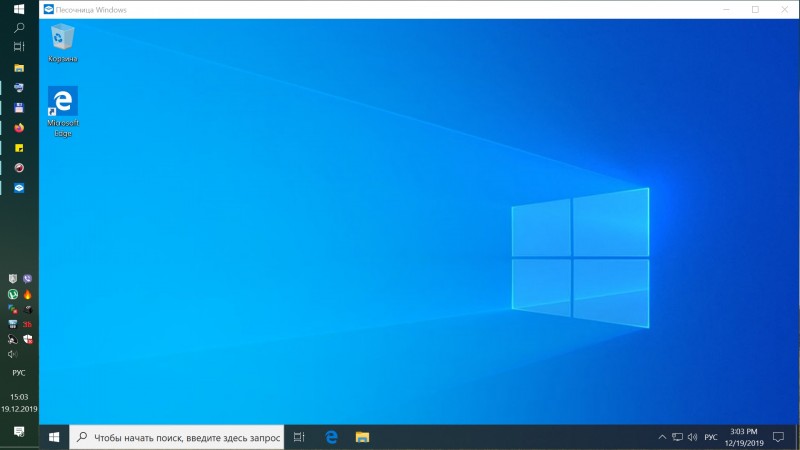The image size is (800, 450).
Task: Click the host volume speaker icon
Action: [x=13, y=354]
